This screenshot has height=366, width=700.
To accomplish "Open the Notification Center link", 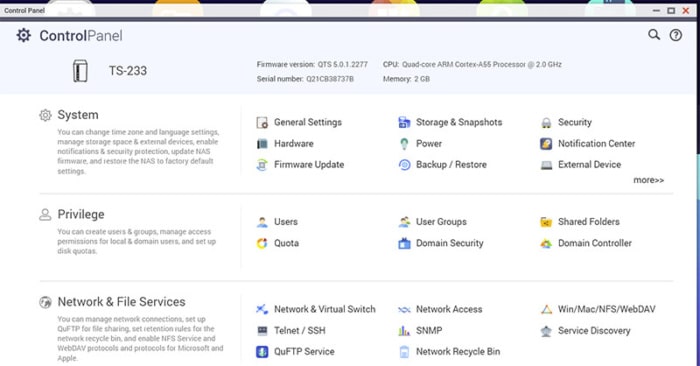I will [596, 144].
